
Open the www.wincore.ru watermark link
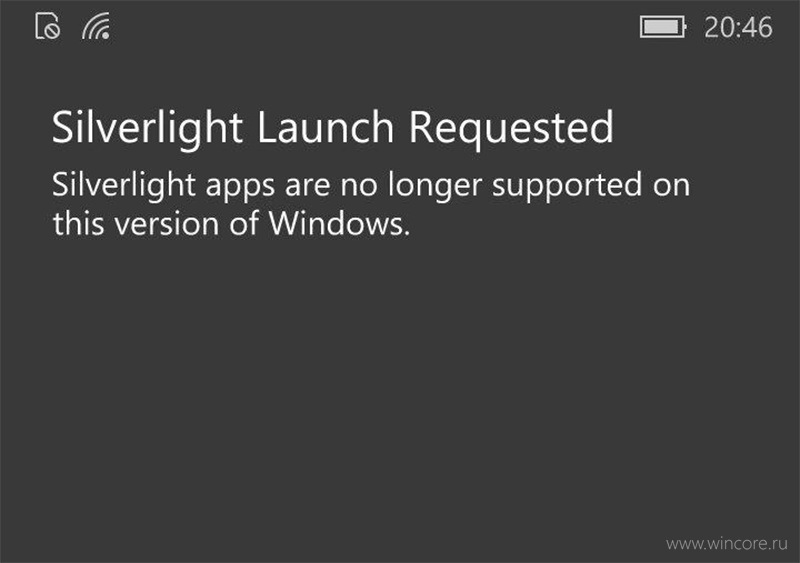pos(727,544)
